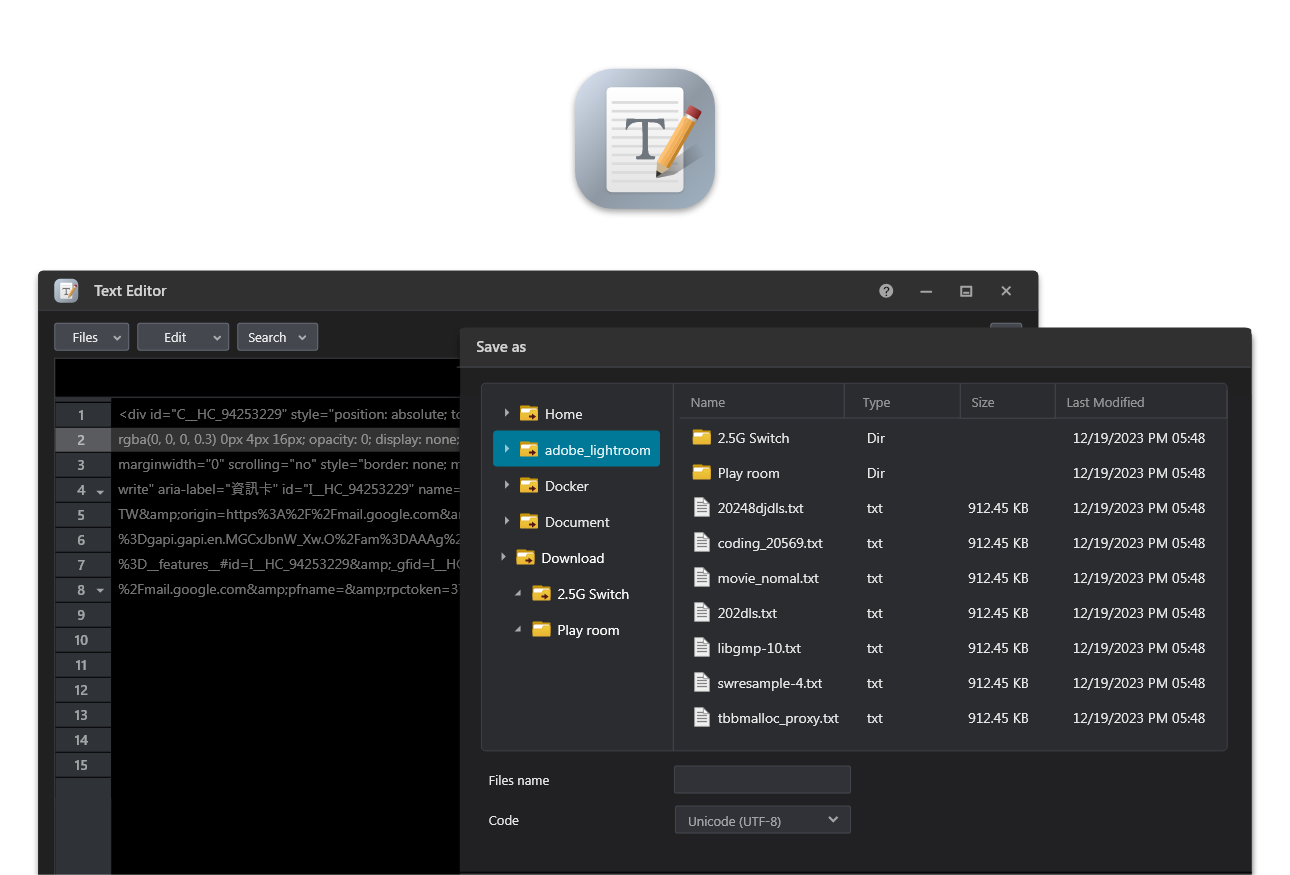Expand the adobe_lightroom tree node arrow

507,449
